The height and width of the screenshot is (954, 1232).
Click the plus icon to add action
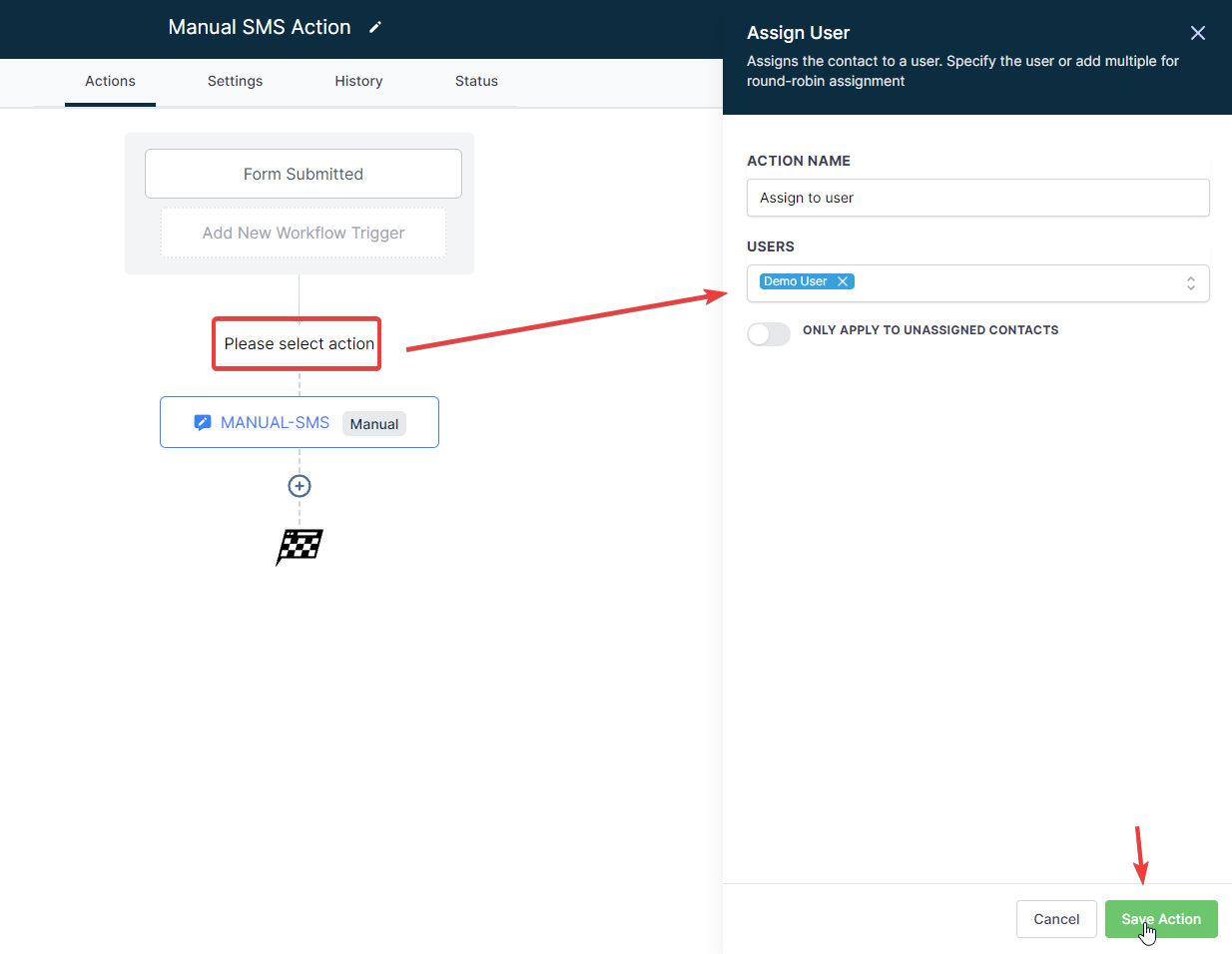pos(300,486)
